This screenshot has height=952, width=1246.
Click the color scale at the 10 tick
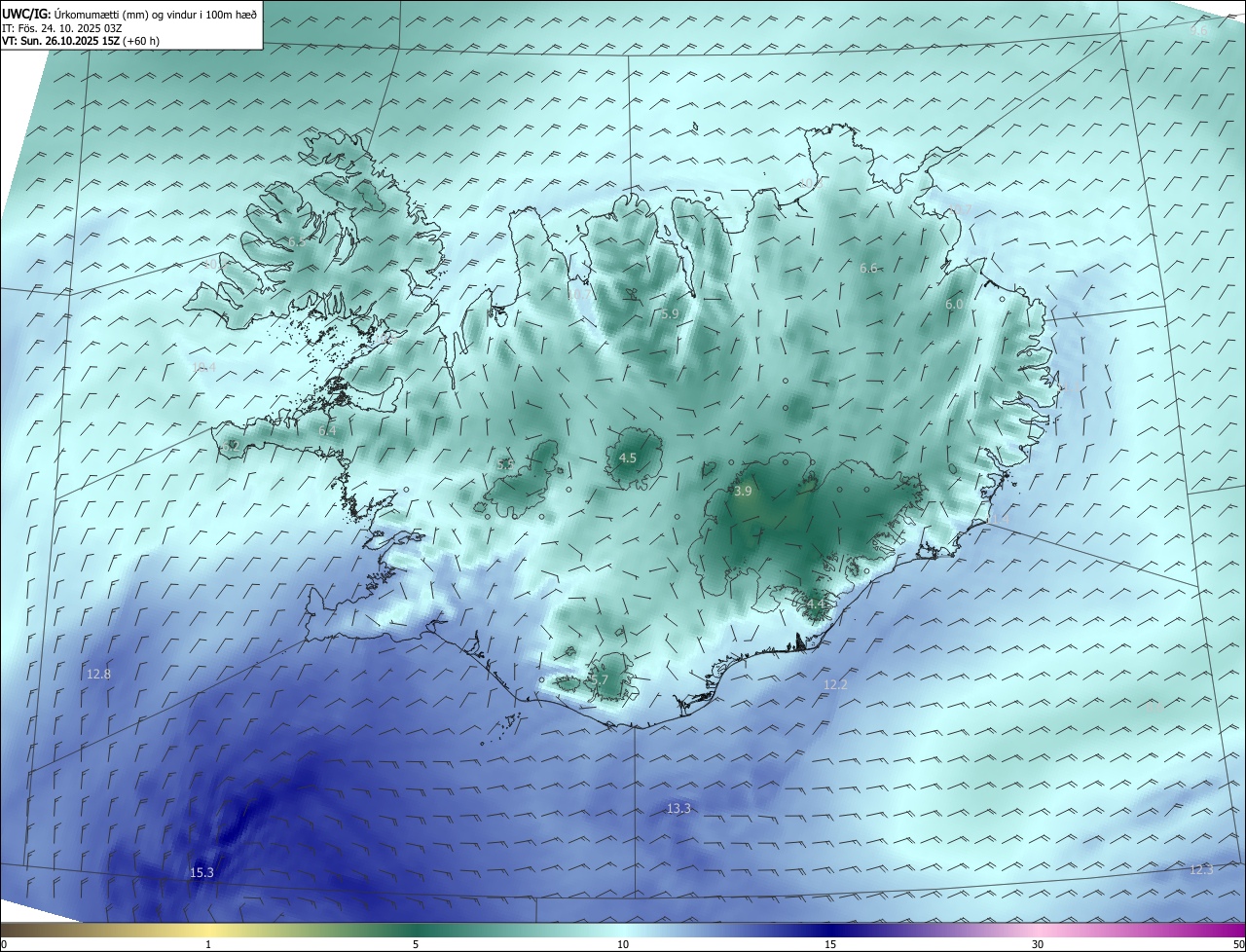click(x=623, y=944)
